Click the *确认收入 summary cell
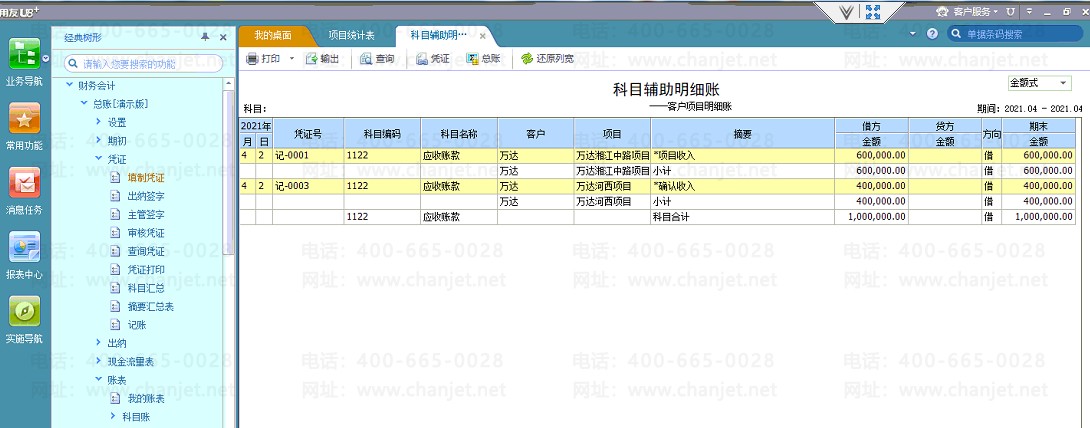 tap(742, 186)
